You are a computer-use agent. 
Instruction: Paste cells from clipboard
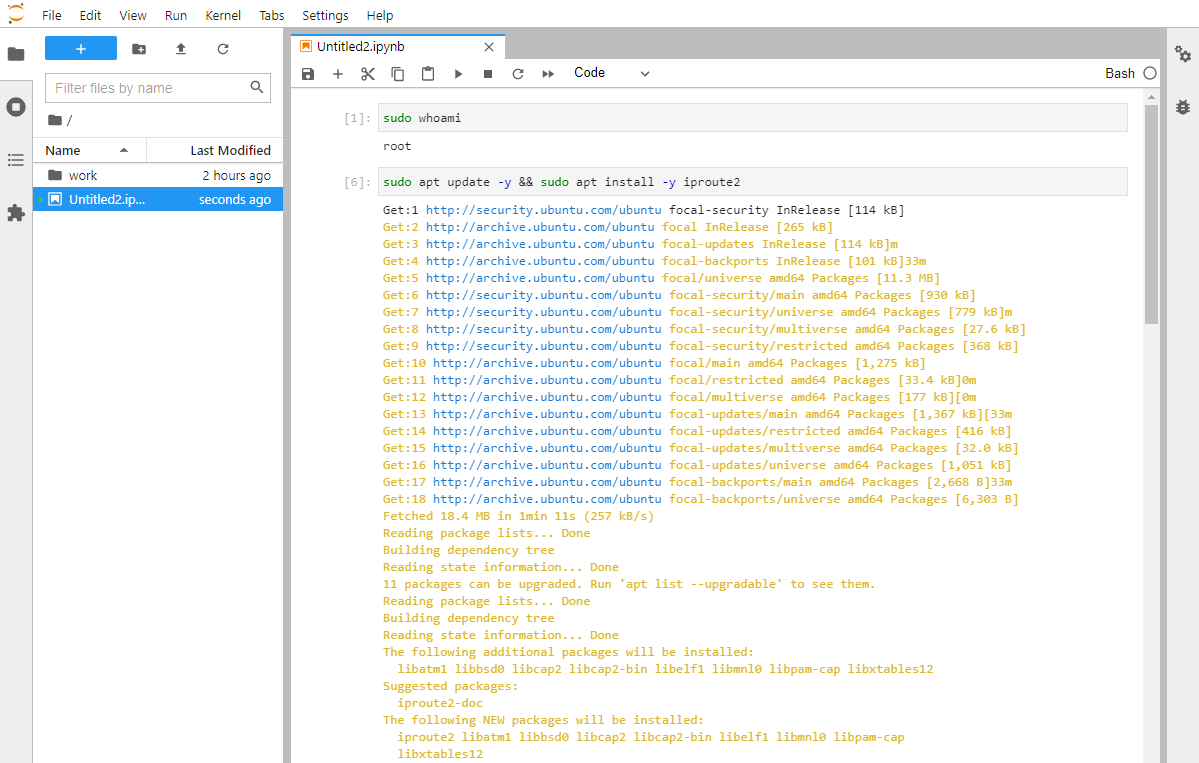pyautogui.click(x=428, y=73)
